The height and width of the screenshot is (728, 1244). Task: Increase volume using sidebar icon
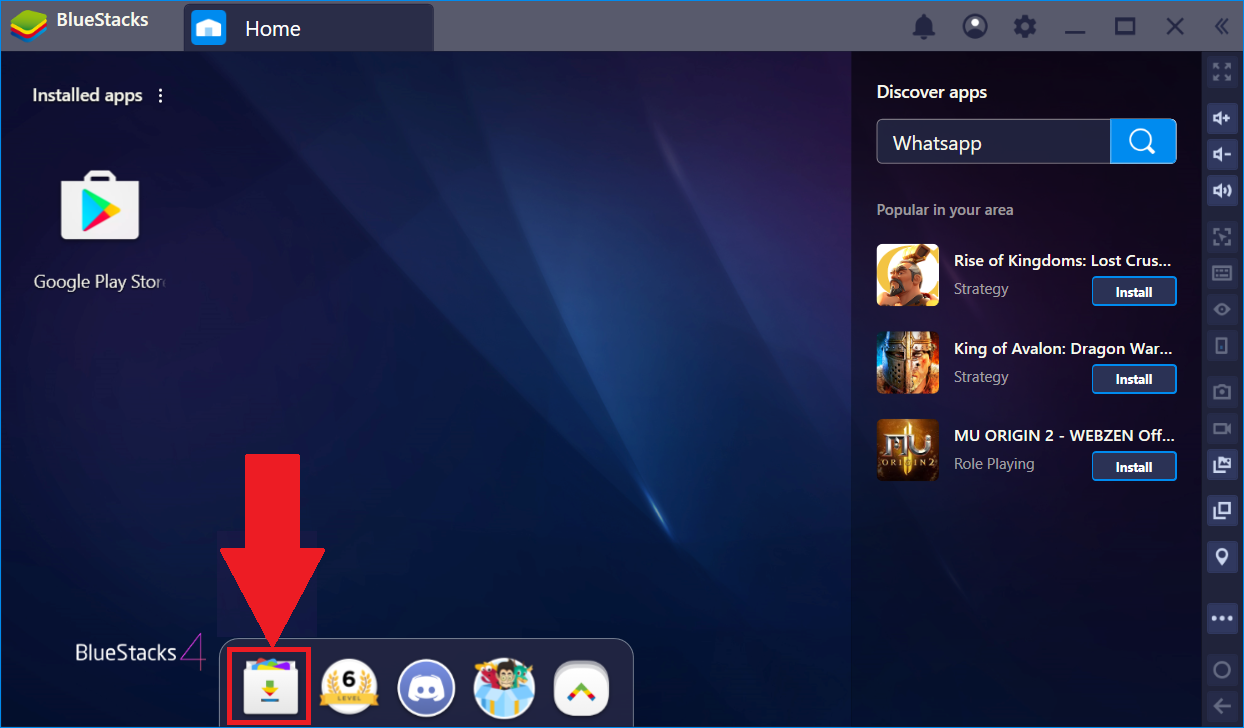pos(1222,118)
